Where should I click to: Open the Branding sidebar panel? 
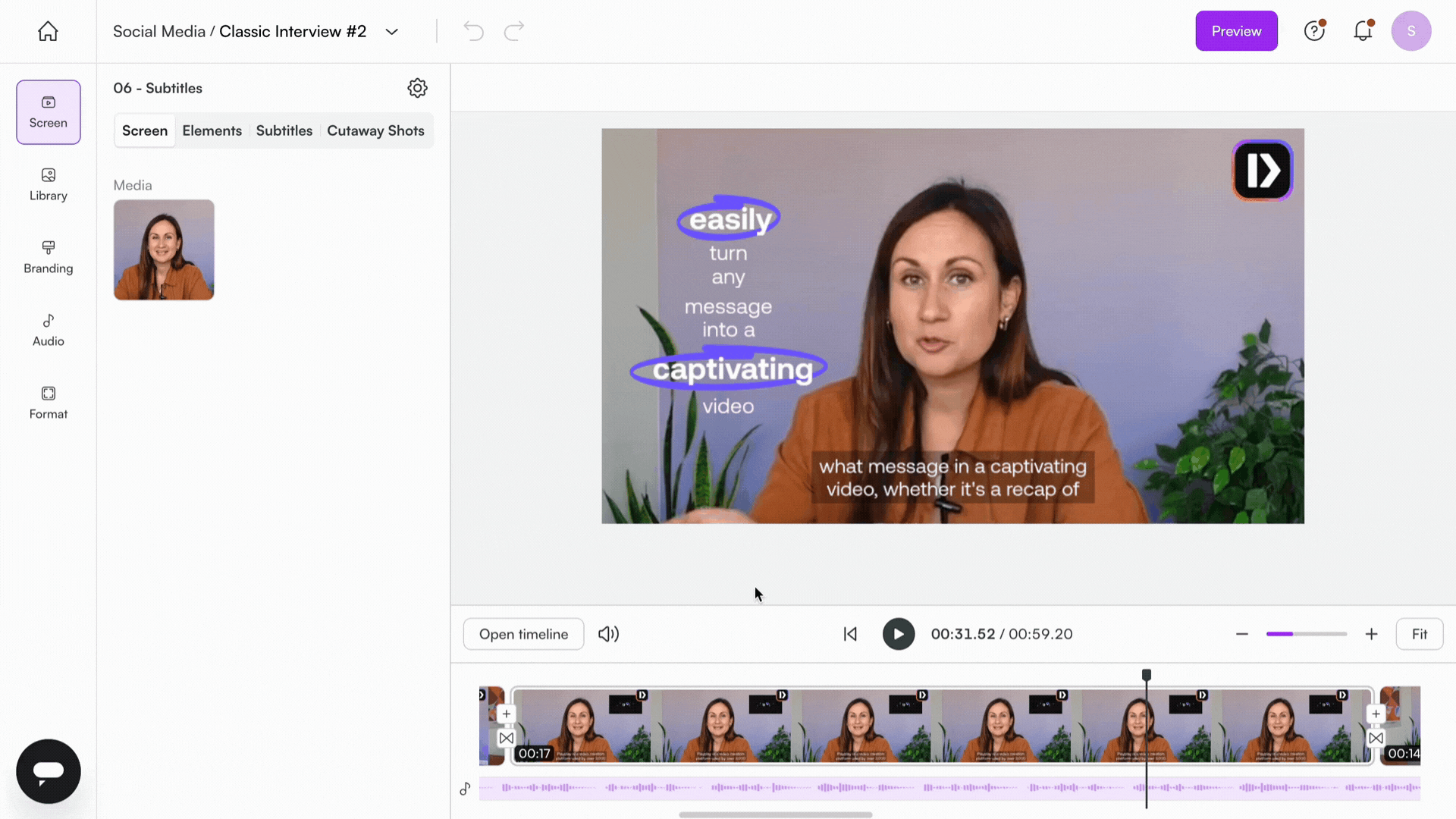pos(48,257)
